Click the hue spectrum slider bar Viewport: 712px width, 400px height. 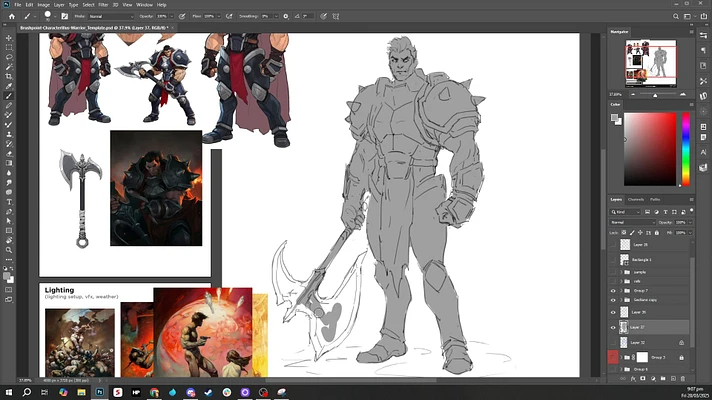(x=686, y=149)
